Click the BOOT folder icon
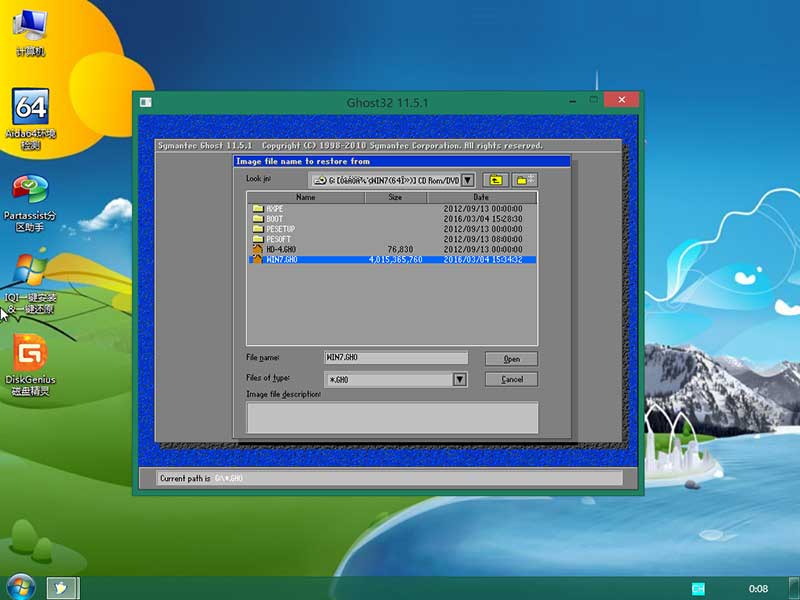The image size is (800, 600). [x=258, y=219]
